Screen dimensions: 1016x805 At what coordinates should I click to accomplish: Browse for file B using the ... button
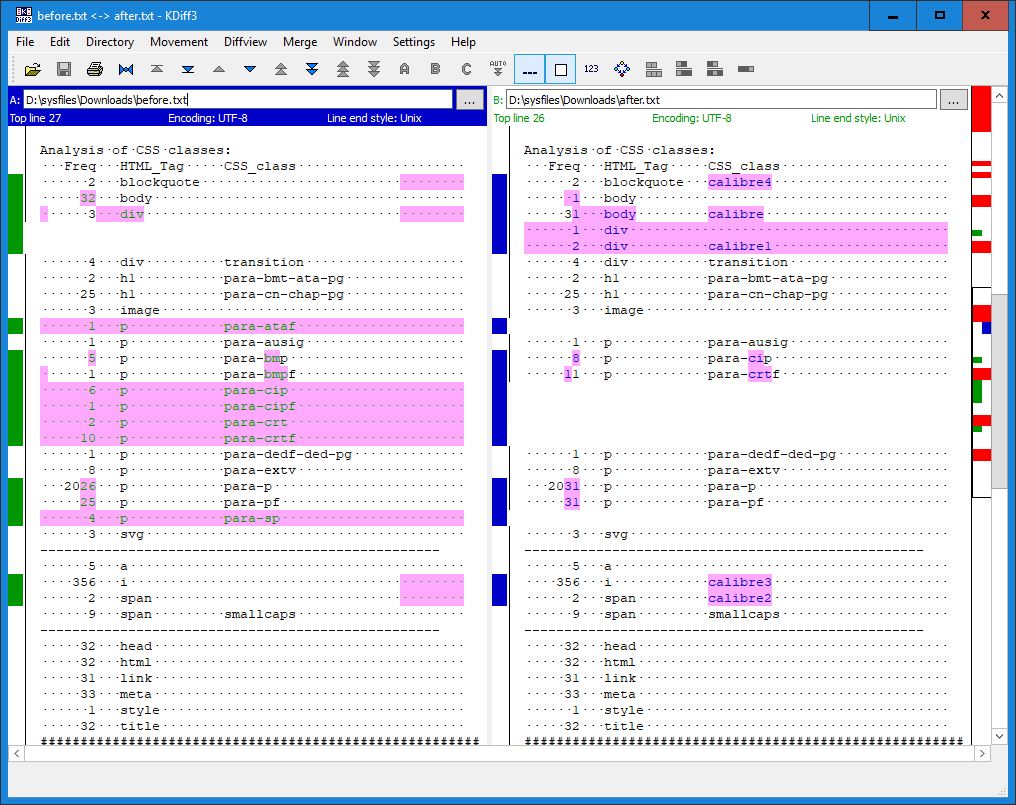click(x=954, y=100)
